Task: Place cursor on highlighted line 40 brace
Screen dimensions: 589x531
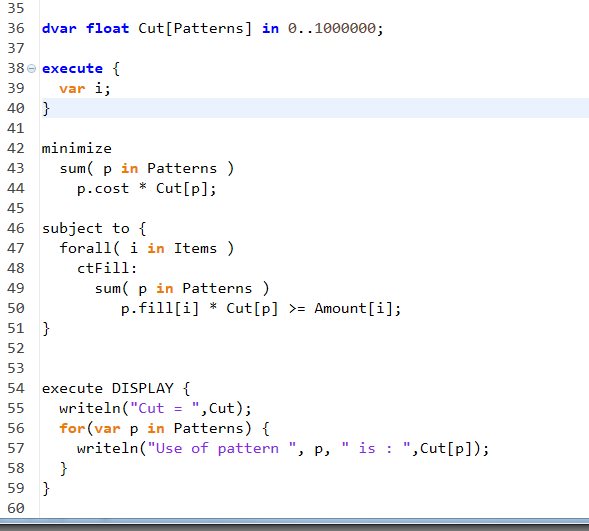Action: (x=46, y=108)
